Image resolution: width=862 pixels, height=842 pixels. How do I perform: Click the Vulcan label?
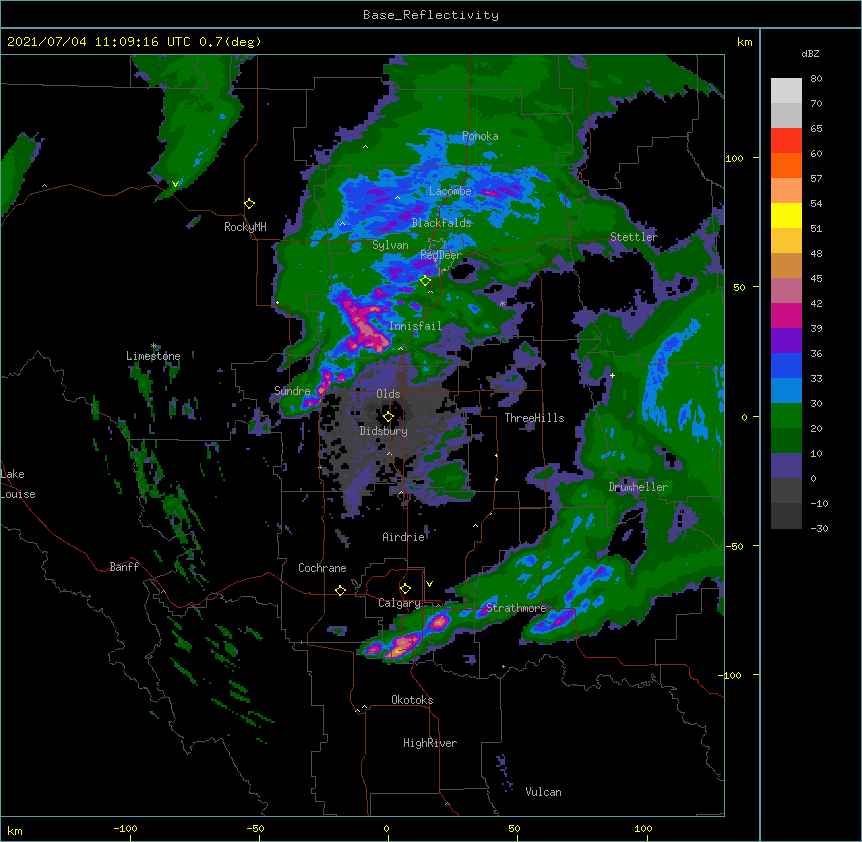click(543, 792)
